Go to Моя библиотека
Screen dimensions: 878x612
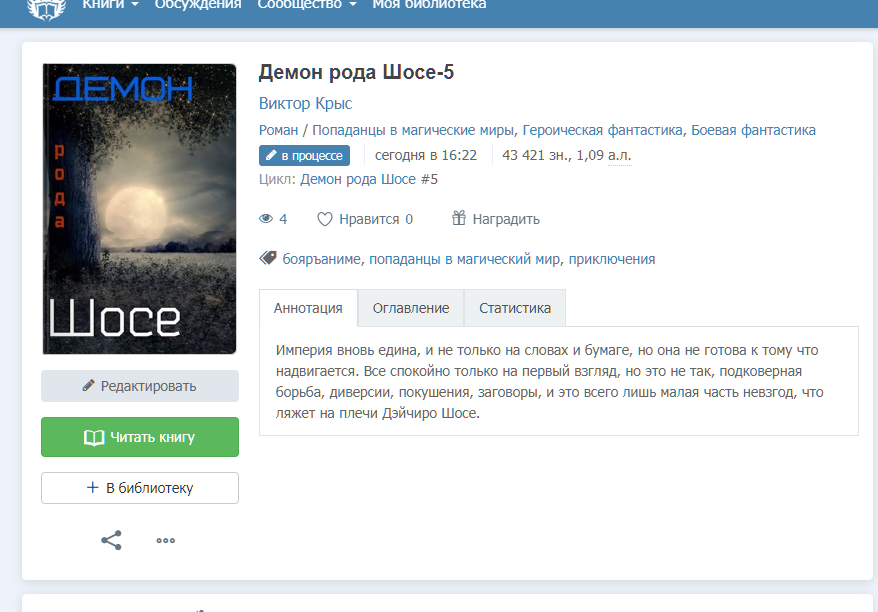click(429, 5)
